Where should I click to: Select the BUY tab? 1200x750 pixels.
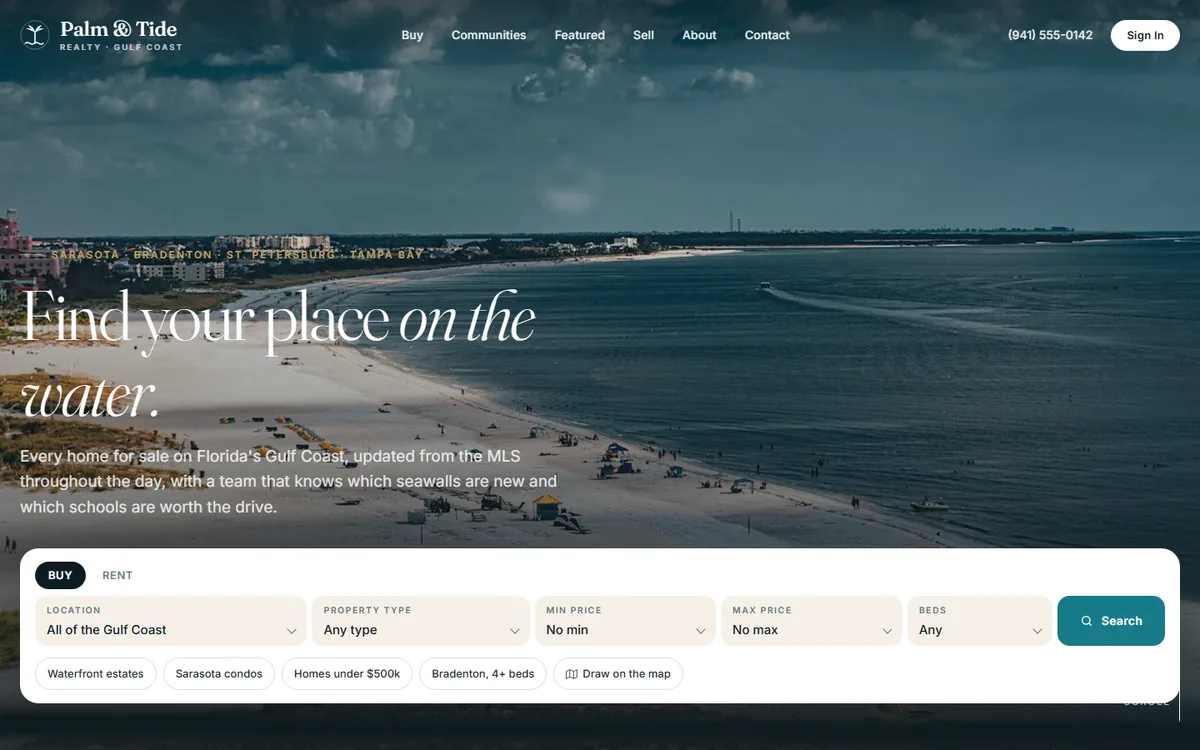(x=60, y=575)
